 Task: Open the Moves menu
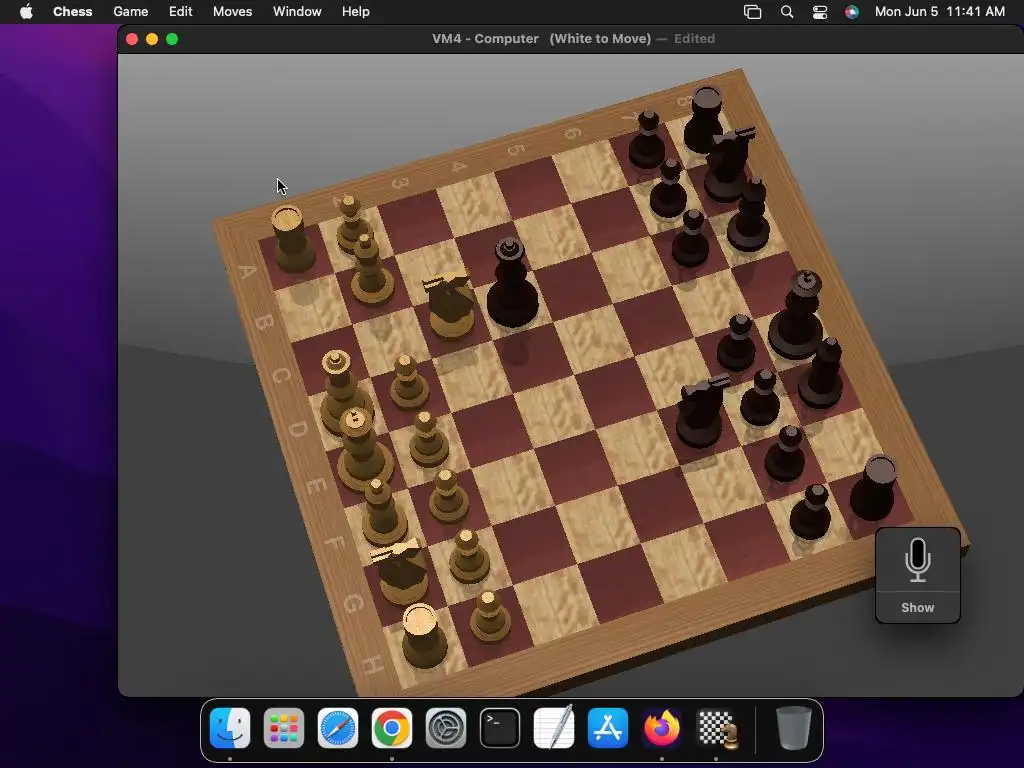coord(232,12)
